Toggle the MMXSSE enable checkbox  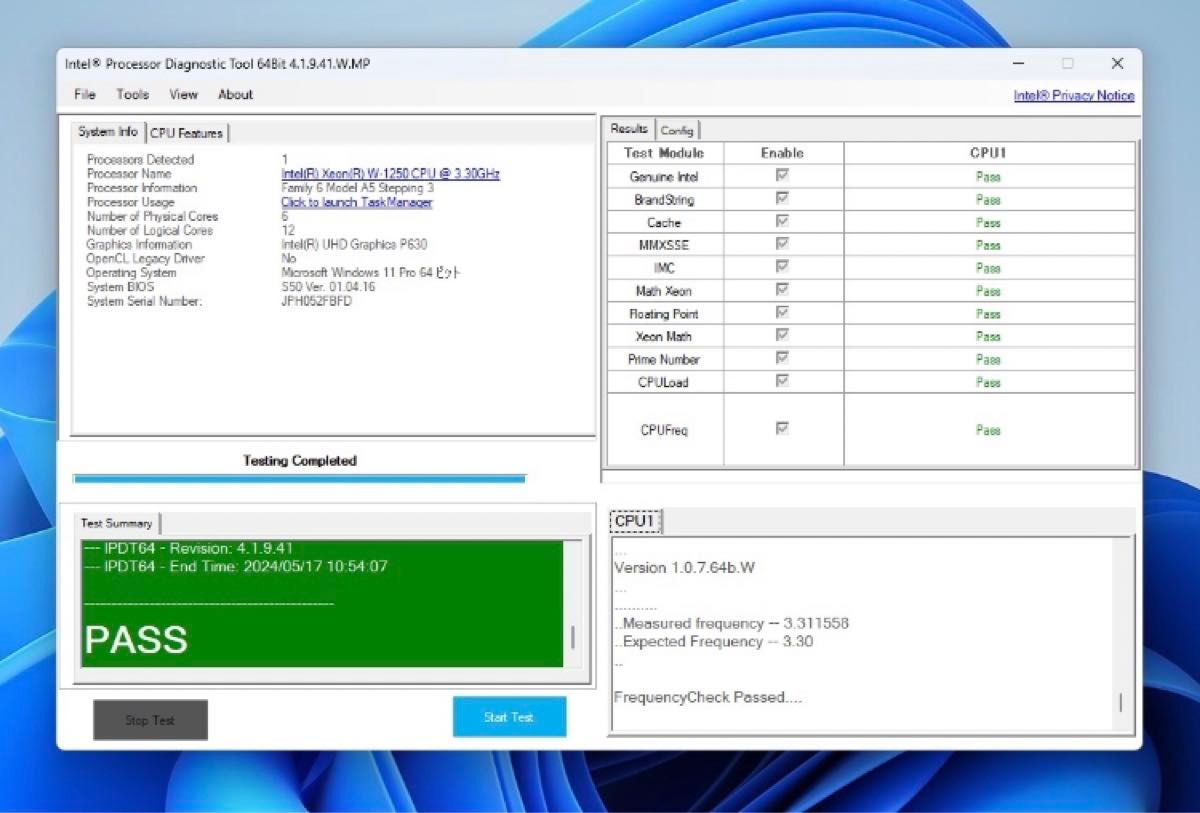point(782,243)
